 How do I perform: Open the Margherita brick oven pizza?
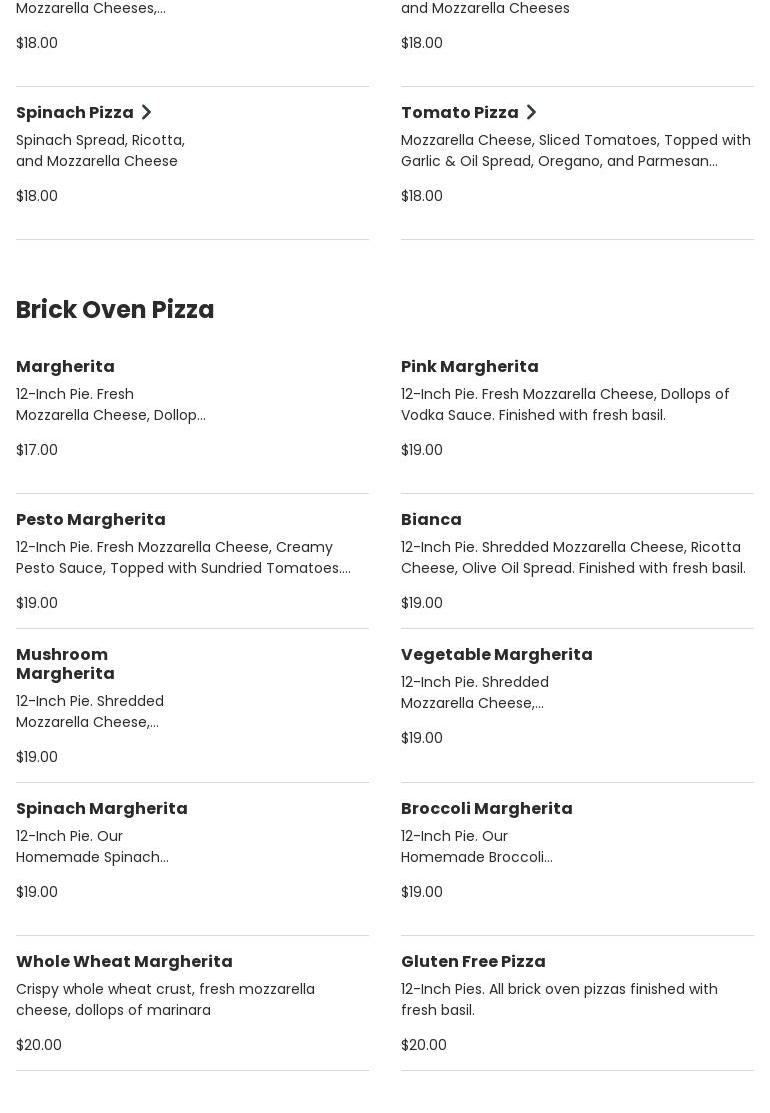tap(65, 367)
